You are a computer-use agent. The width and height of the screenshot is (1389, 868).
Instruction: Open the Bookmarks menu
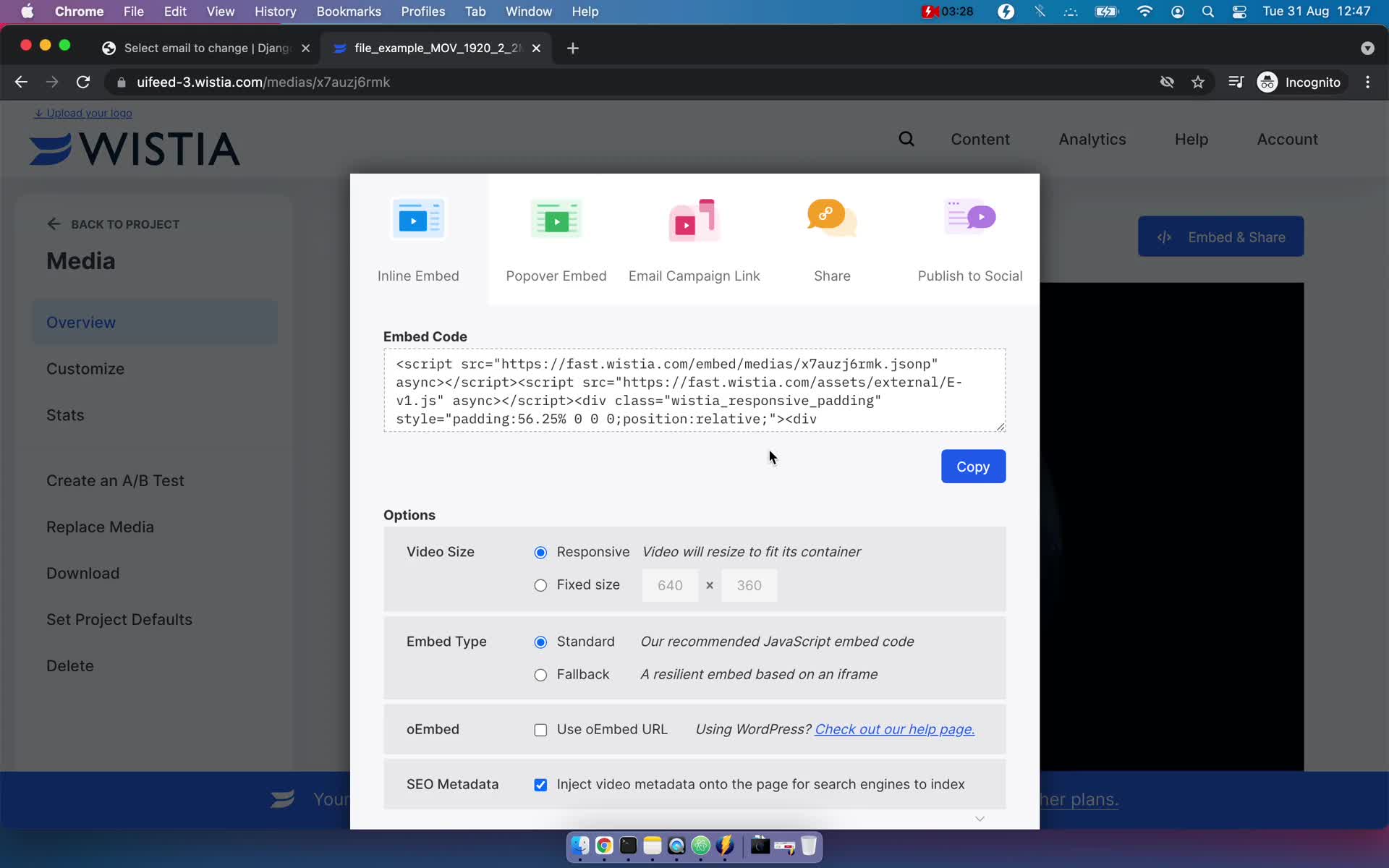click(349, 12)
